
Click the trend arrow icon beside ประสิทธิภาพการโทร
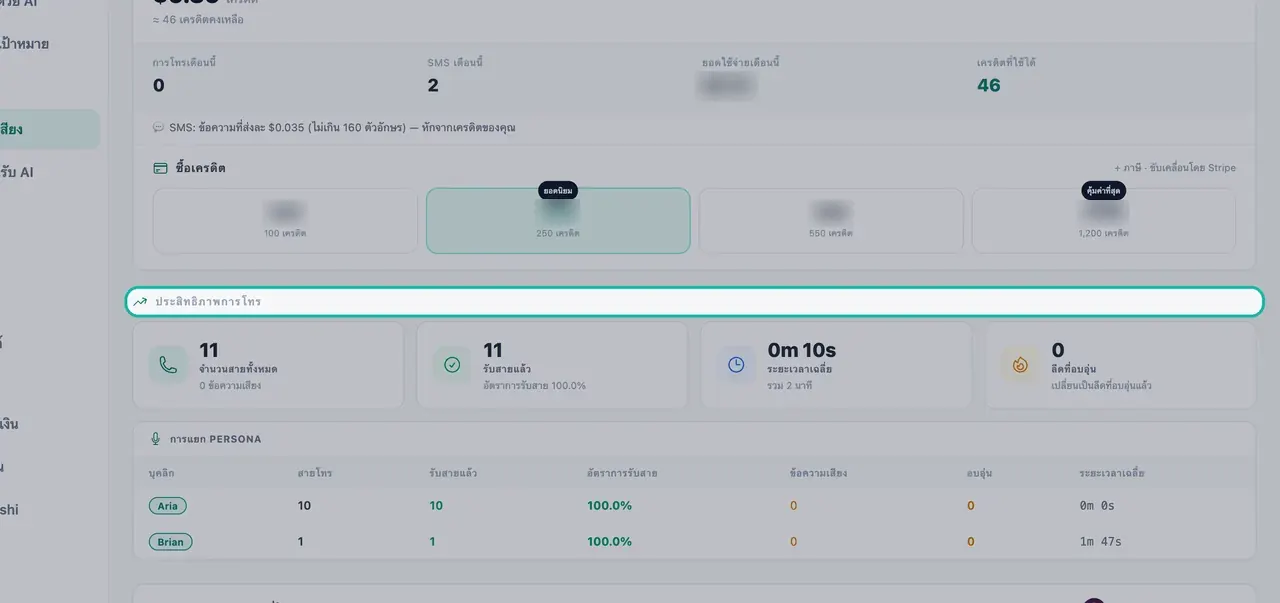click(141, 301)
